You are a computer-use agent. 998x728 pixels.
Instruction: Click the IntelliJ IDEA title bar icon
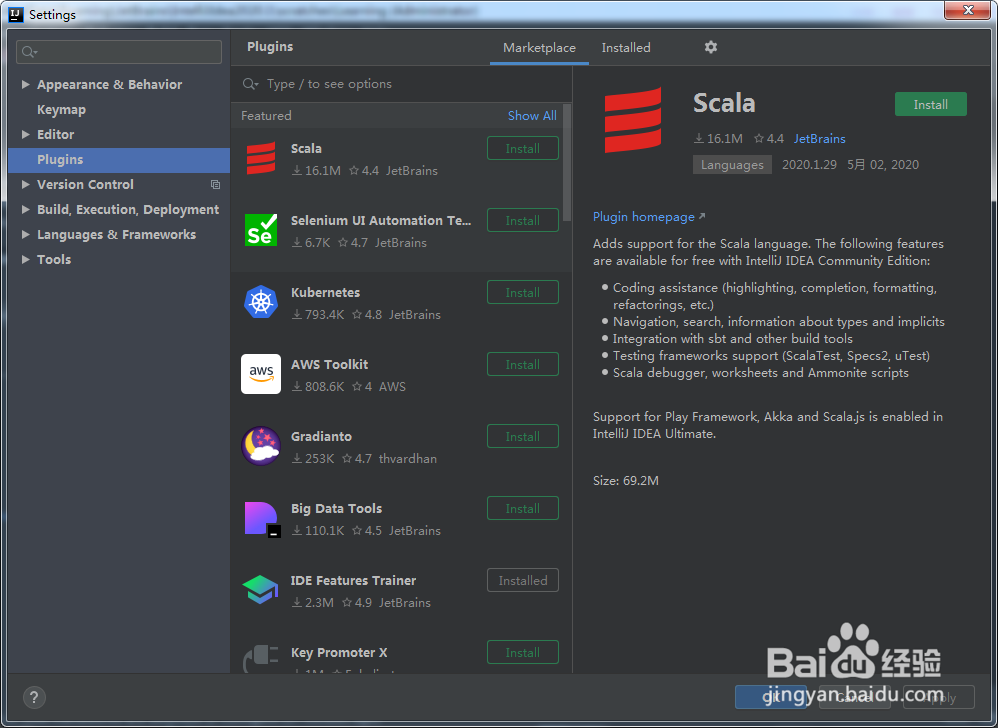(17, 13)
